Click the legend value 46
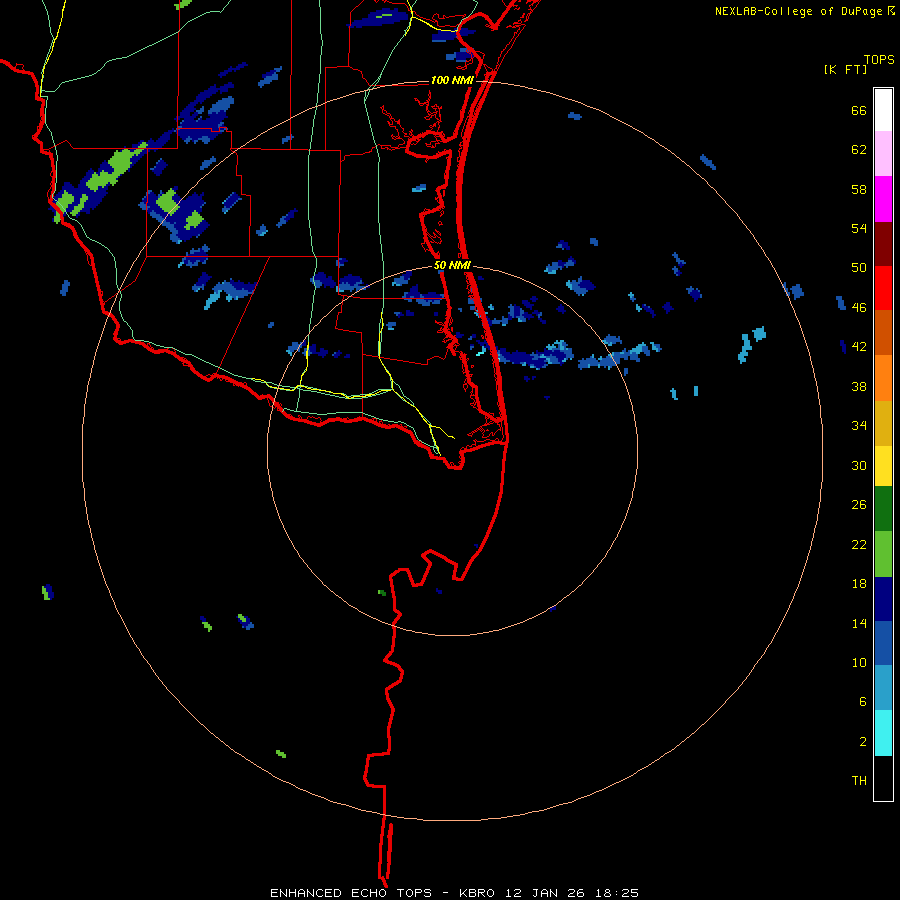The image size is (900, 900). 859,308
